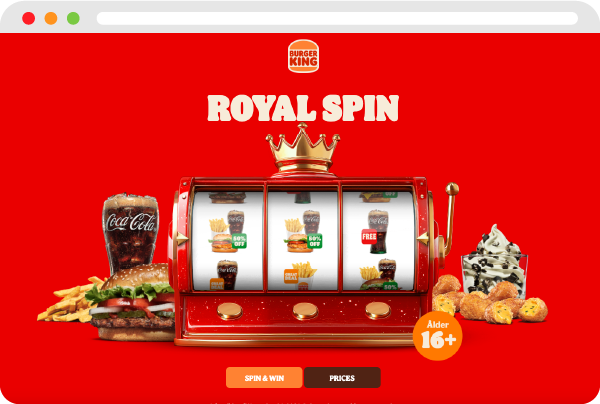Viewport: 600px width, 404px height.
Task: Tap the right gold slot machine button
Action: 378,311
